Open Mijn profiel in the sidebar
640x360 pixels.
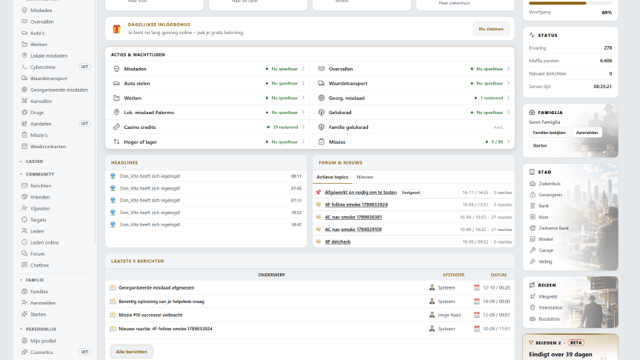[x=43, y=340]
